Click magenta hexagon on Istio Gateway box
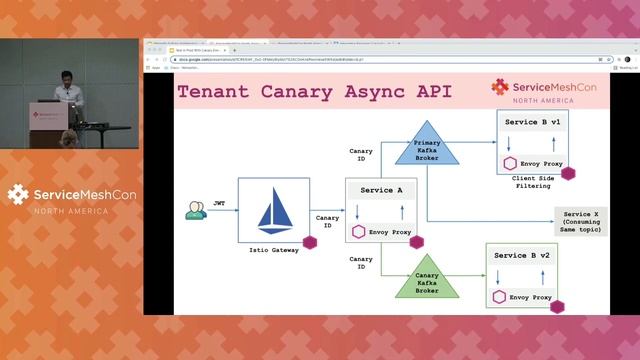The image size is (640, 360). [x=310, y=242]
